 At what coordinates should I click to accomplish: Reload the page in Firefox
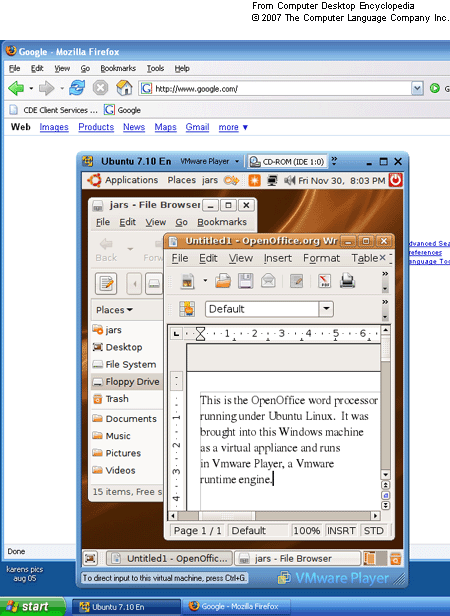click(x=77, y=88)
